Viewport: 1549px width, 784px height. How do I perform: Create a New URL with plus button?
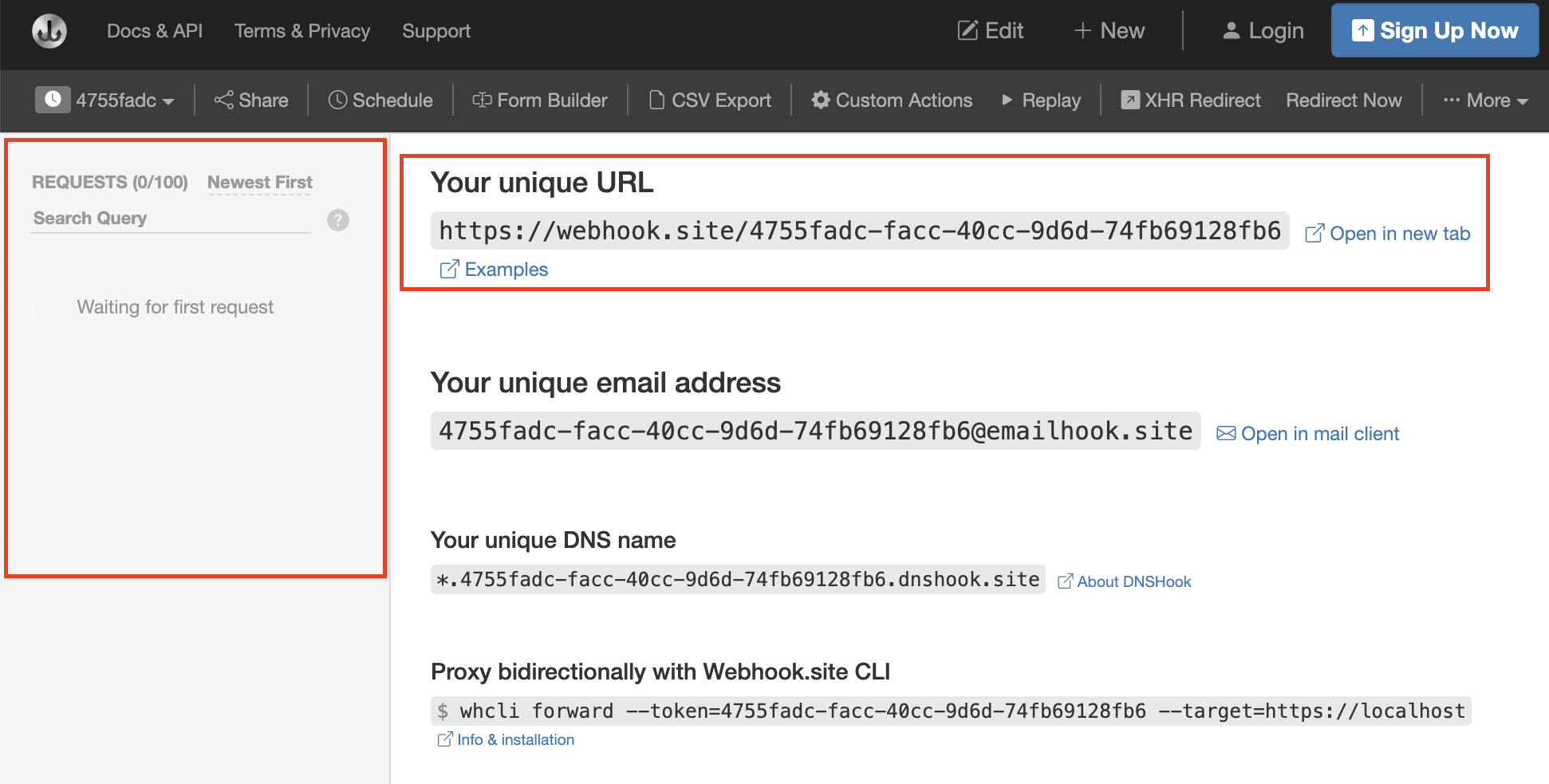[x=1109, y=31]
